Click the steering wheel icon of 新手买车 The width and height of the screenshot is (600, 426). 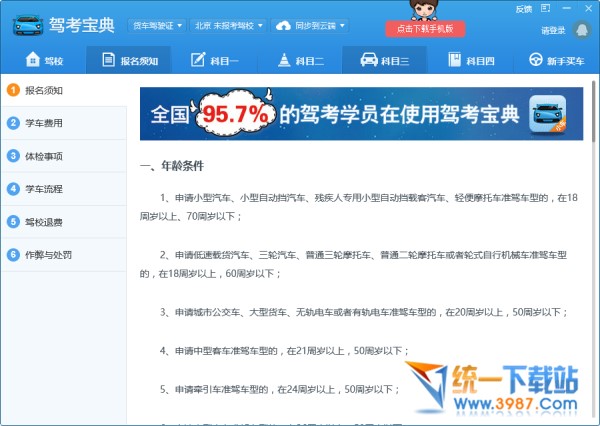(x=536, y=59)
